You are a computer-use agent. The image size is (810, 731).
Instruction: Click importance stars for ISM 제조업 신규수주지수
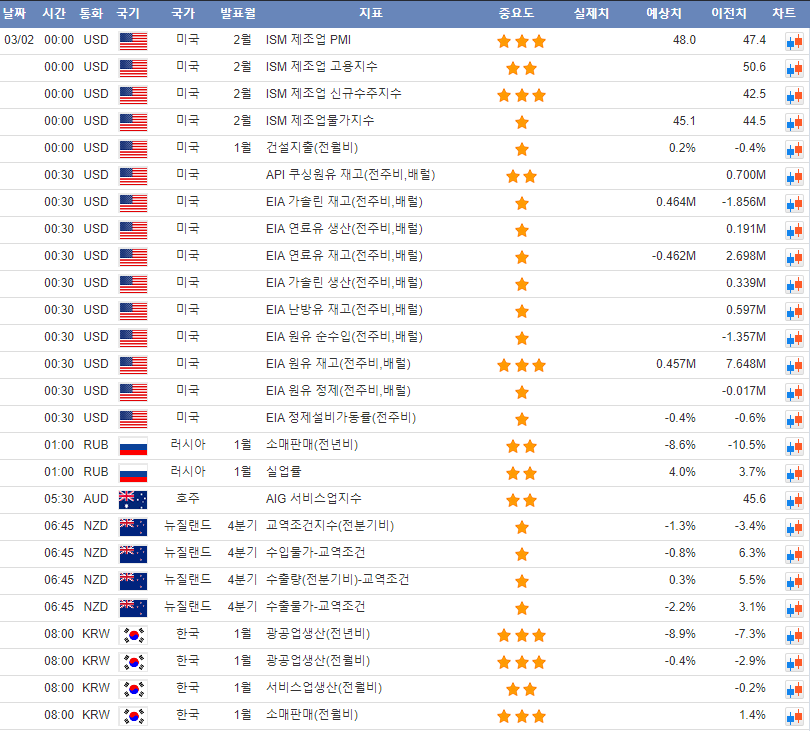tap(521, 95)
